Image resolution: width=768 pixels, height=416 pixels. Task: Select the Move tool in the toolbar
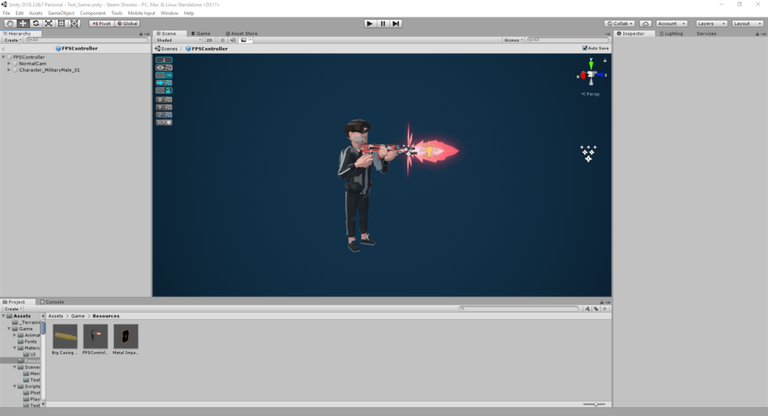coord(23,24)
